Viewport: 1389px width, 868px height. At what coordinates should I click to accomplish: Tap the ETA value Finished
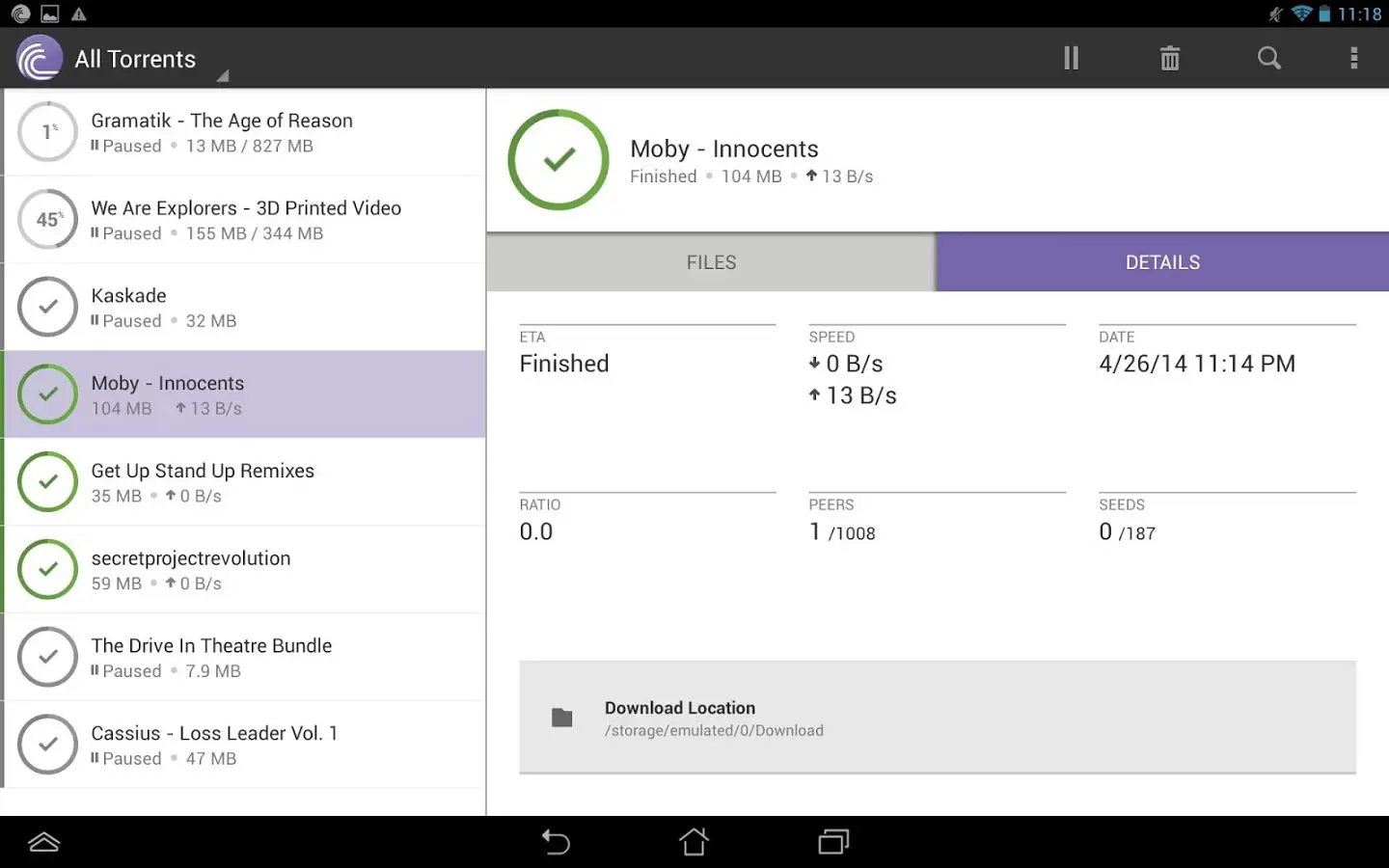564,364
